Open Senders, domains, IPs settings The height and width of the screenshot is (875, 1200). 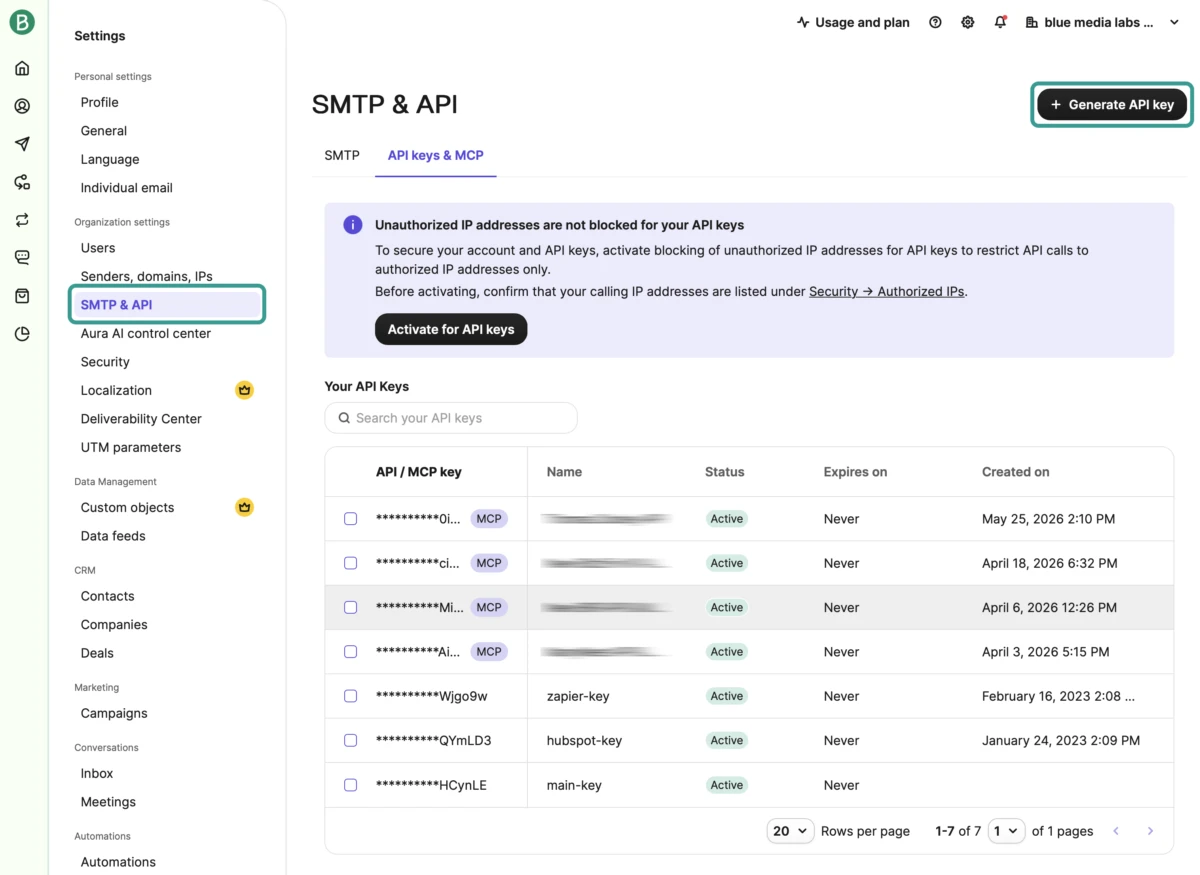pyautogui.click(x=147, y=276)
